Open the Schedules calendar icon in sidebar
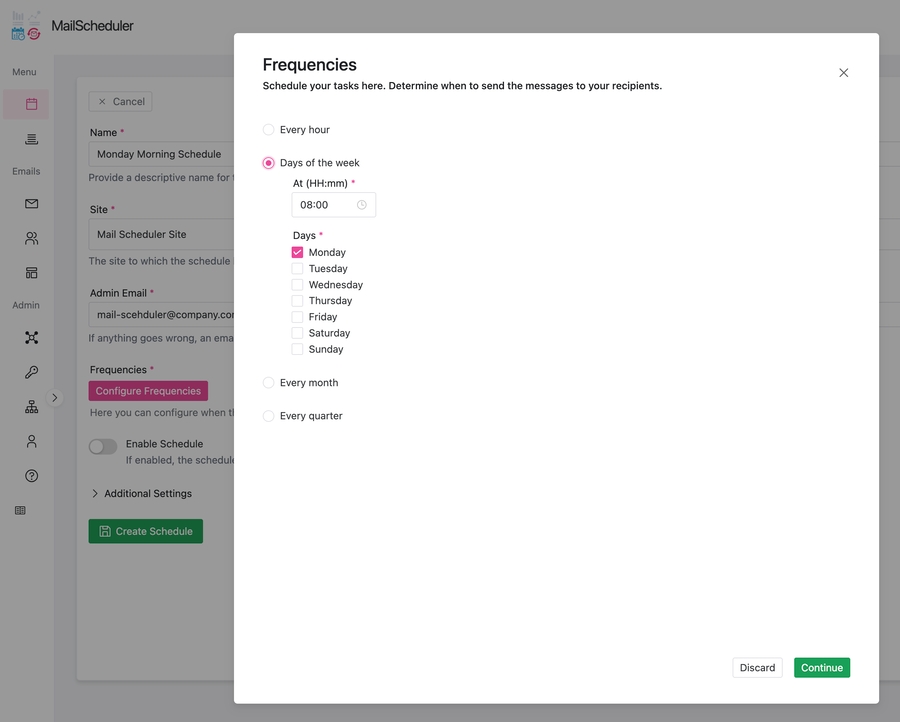 pyautogui.click(x=30, y=104)
